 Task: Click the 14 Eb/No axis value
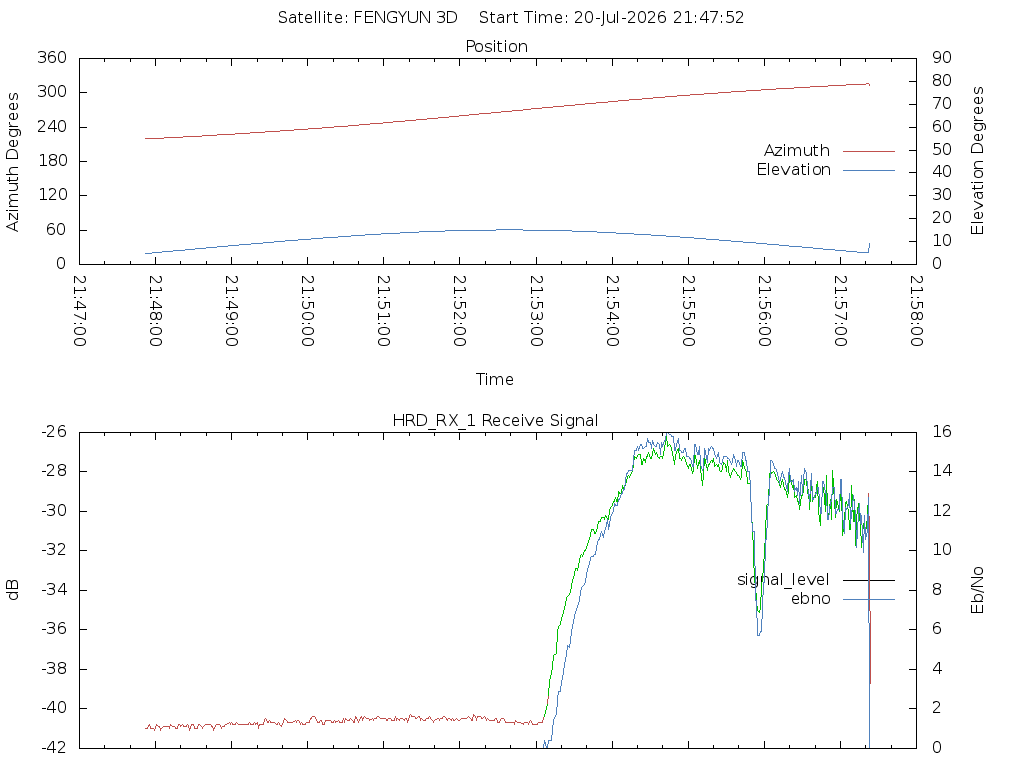[x=942, y=471]
